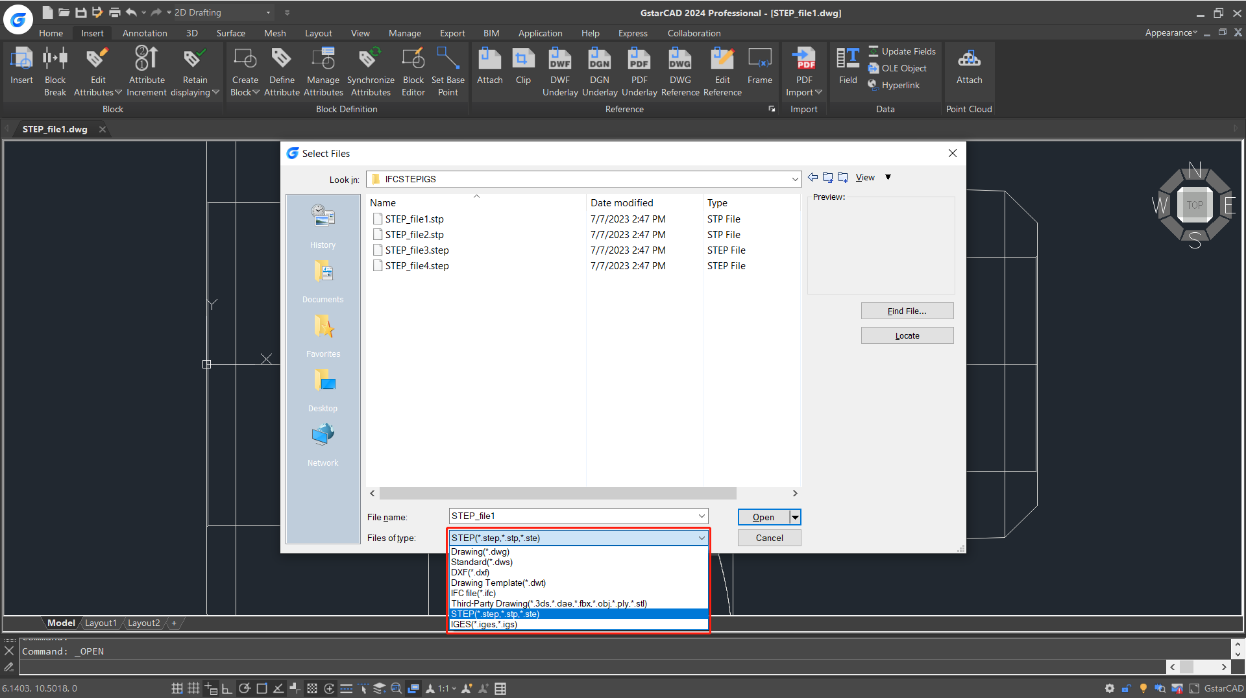The width and height of the screenshot is (1246, 698).
Task: Open the Export ribbon tab
Action: 452,33
